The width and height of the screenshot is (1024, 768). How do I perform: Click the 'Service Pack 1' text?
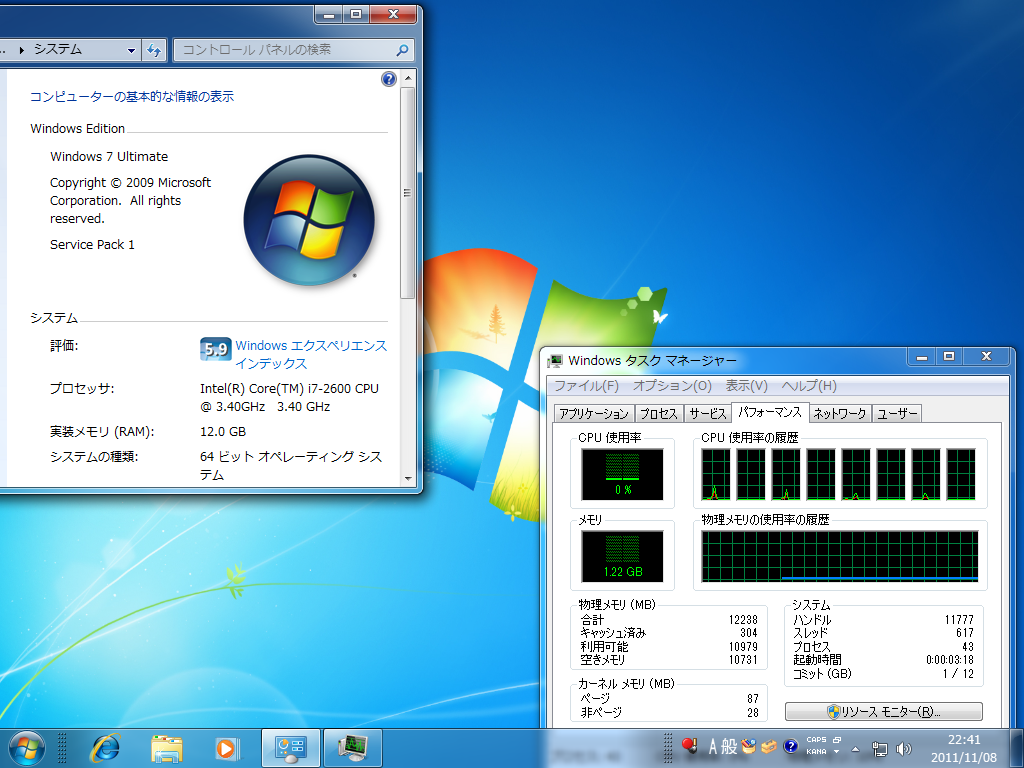pyautogui.click(x=92, y=245)
